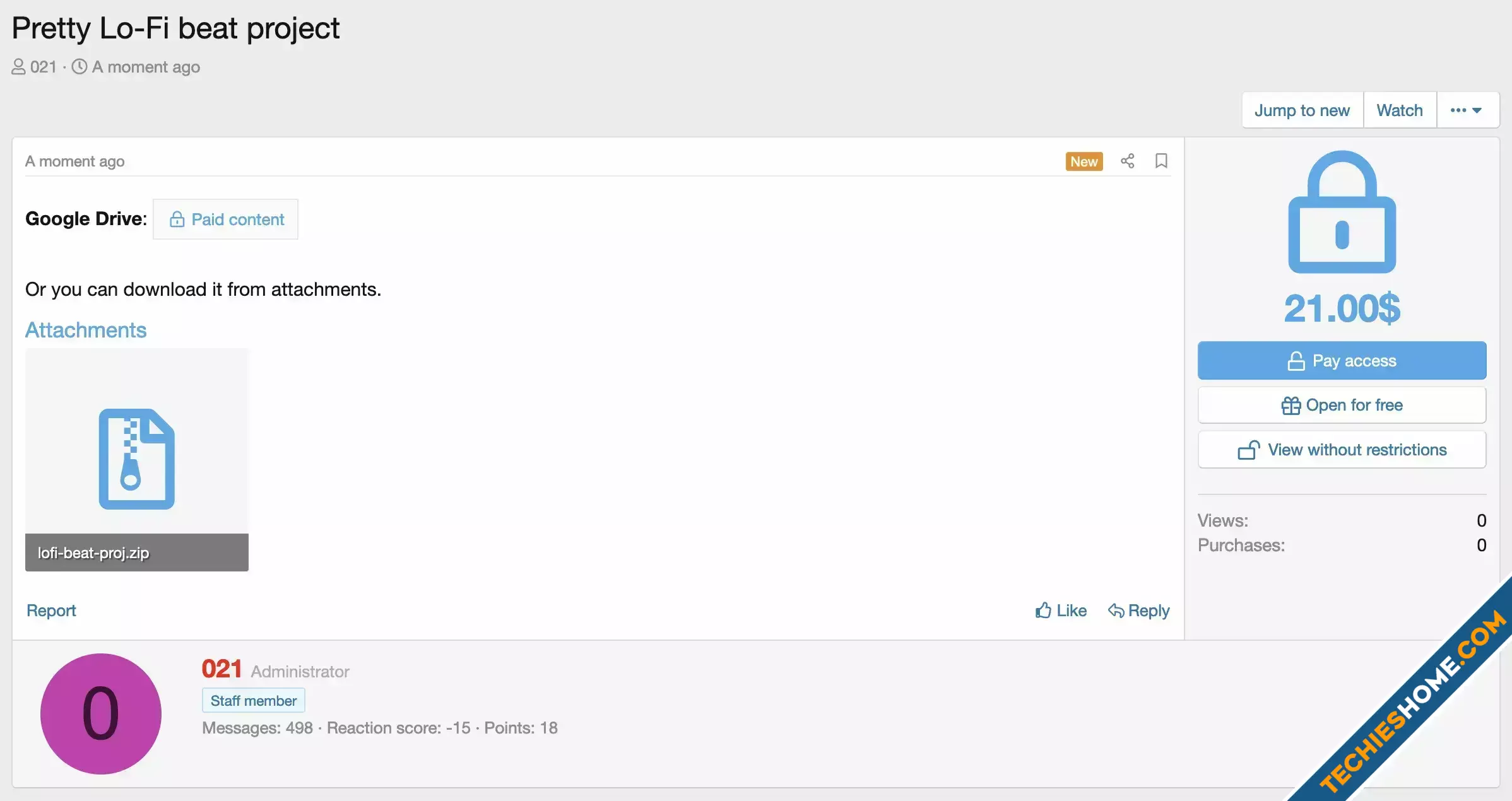Viewport: 1512px width, 801px height.
Task: Click the purple 0 user avatar
Action: click(x=101, y=713)
